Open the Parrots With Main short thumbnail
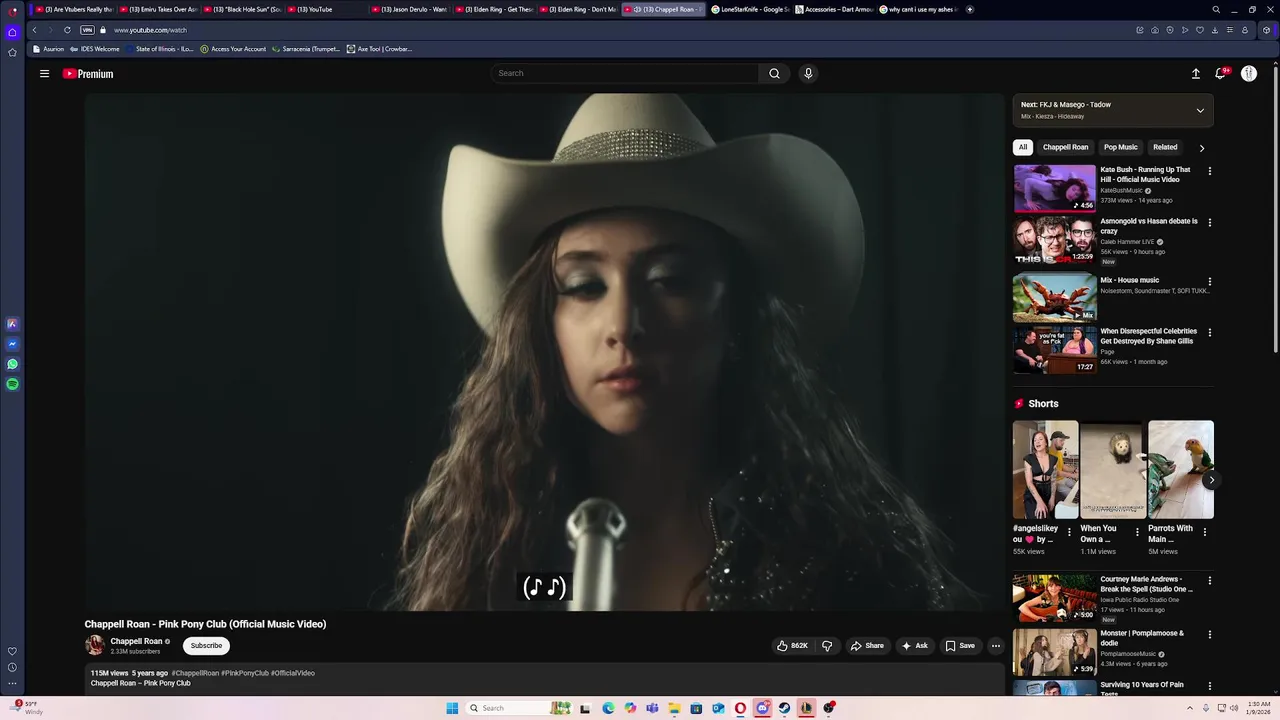This screenshot has width=1280, height=720. (x=1181, y=469)
